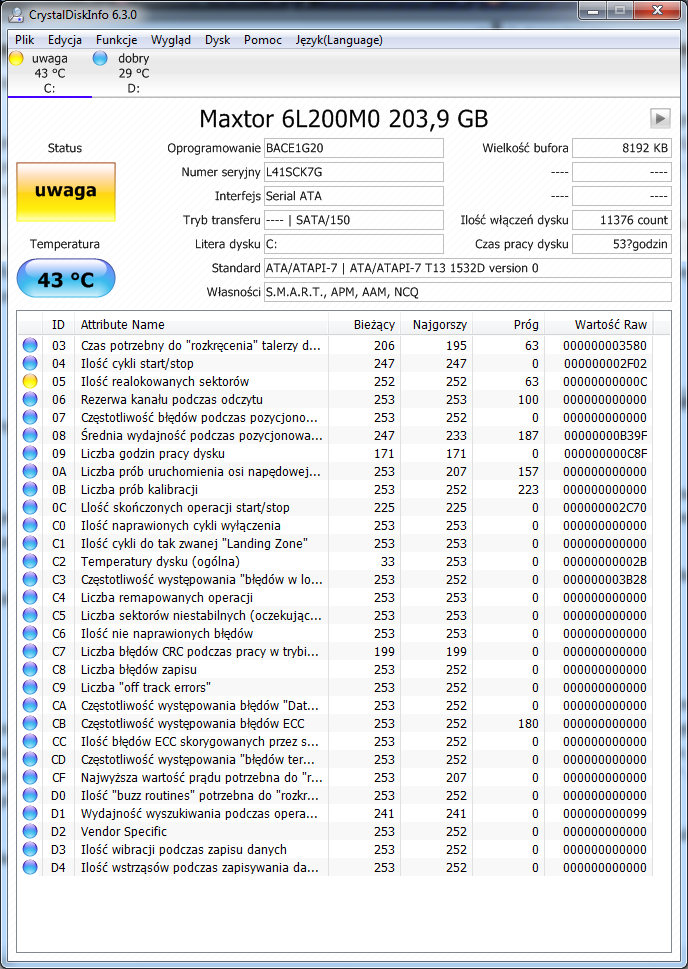Select 'Temperatury dysku (ogólna)' attribute name

click(160, 561)
